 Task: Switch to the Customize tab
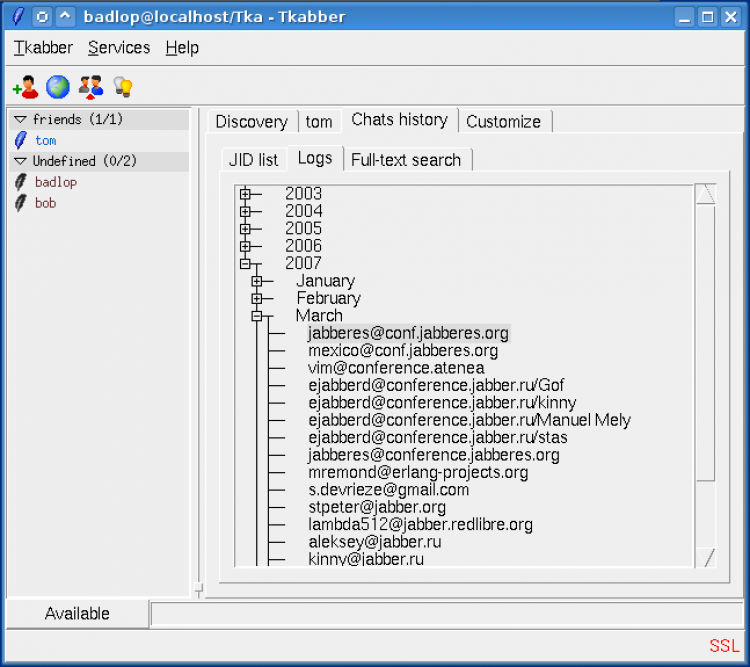click(x=504, y=122)
